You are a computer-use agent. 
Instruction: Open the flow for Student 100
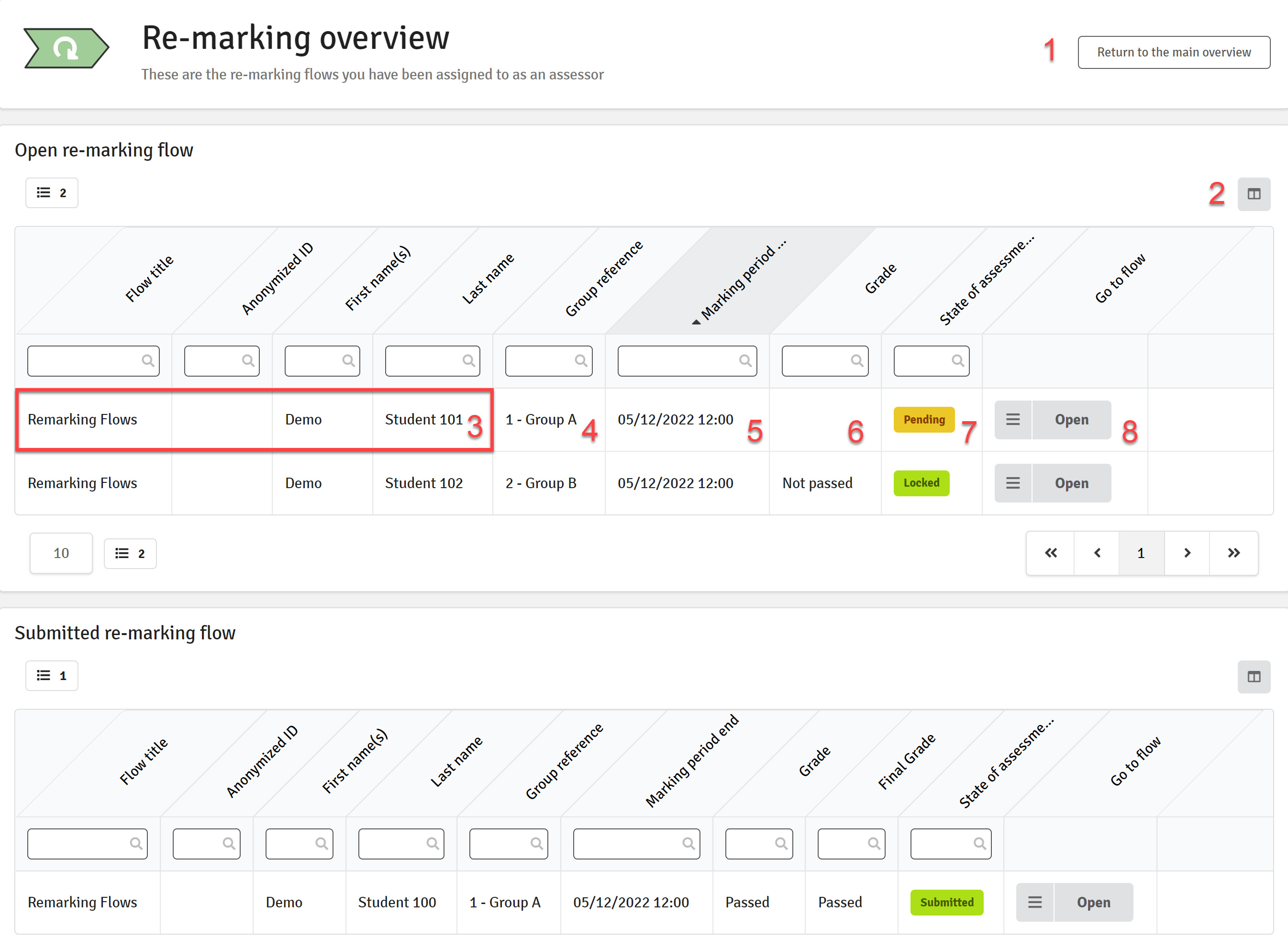tap(1093, 902)
